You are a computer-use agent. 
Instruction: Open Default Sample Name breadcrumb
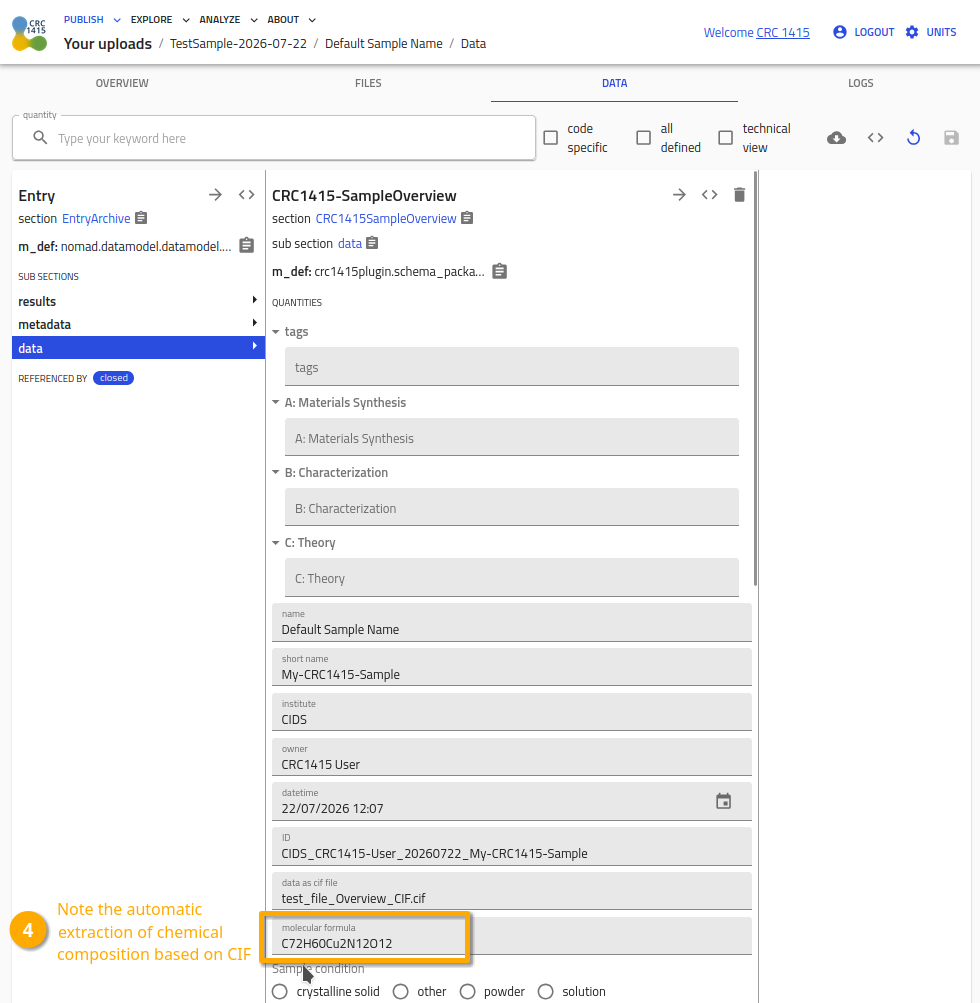[x=384, y=43]
